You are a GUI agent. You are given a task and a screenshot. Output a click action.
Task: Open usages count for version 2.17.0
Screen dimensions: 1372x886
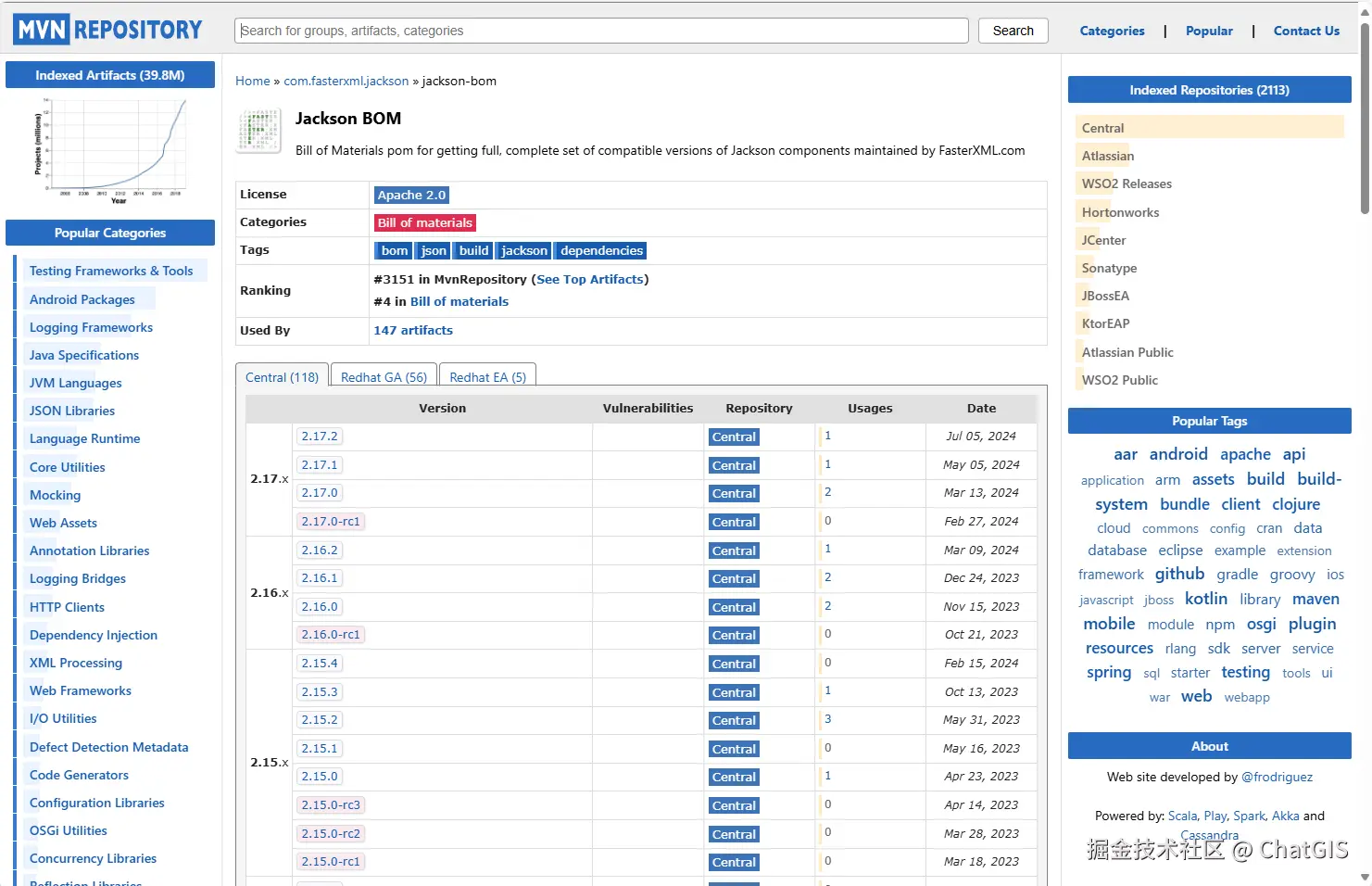(x=828, y=492)
